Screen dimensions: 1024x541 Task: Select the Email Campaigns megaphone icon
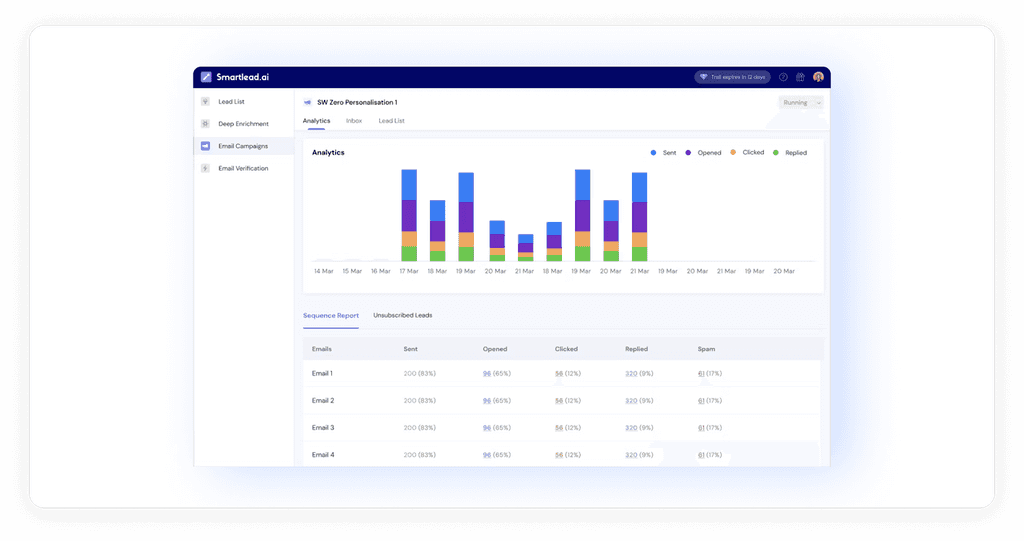tap(205, 146)
